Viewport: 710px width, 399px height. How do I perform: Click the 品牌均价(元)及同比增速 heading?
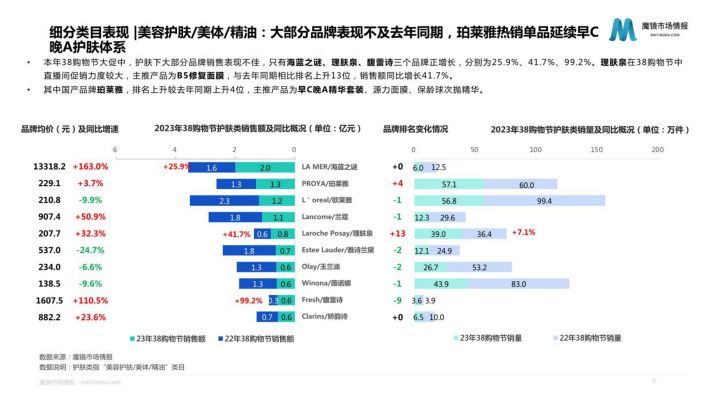(70, 129)
